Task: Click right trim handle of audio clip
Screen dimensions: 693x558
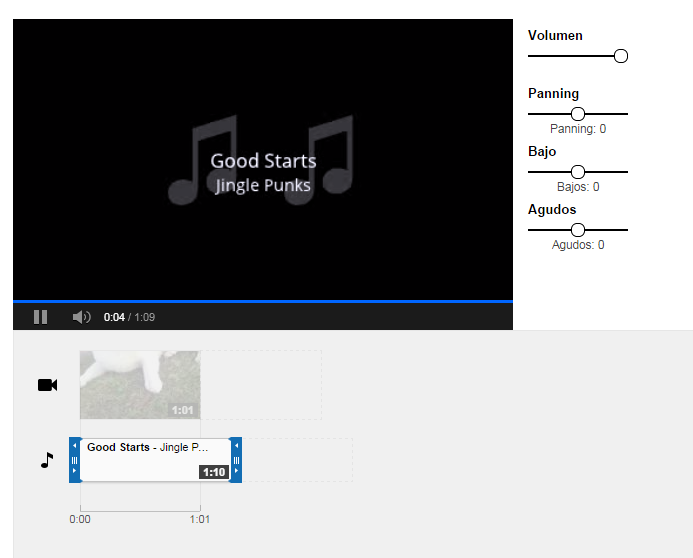Action: coord(236,460)
